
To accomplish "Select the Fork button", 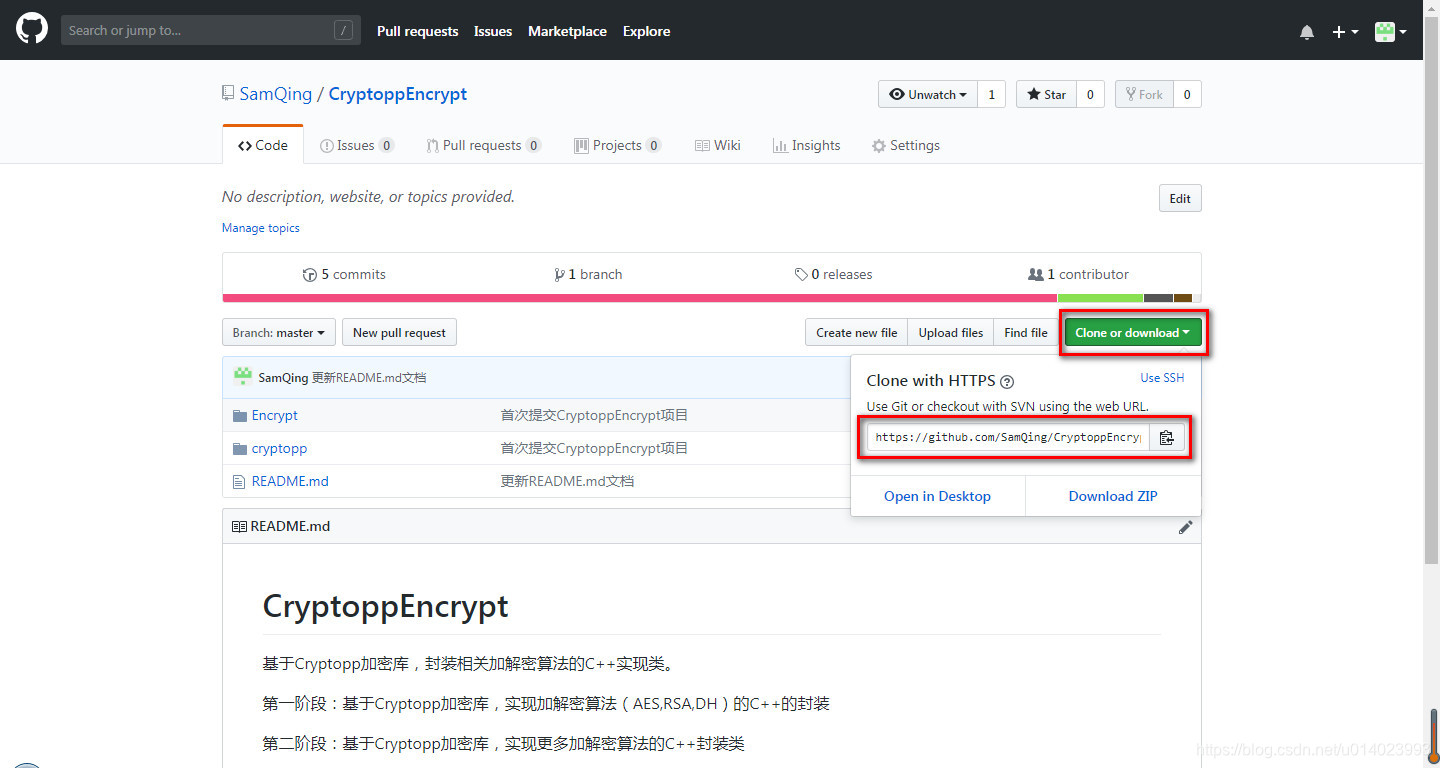I will point(1144,94).
